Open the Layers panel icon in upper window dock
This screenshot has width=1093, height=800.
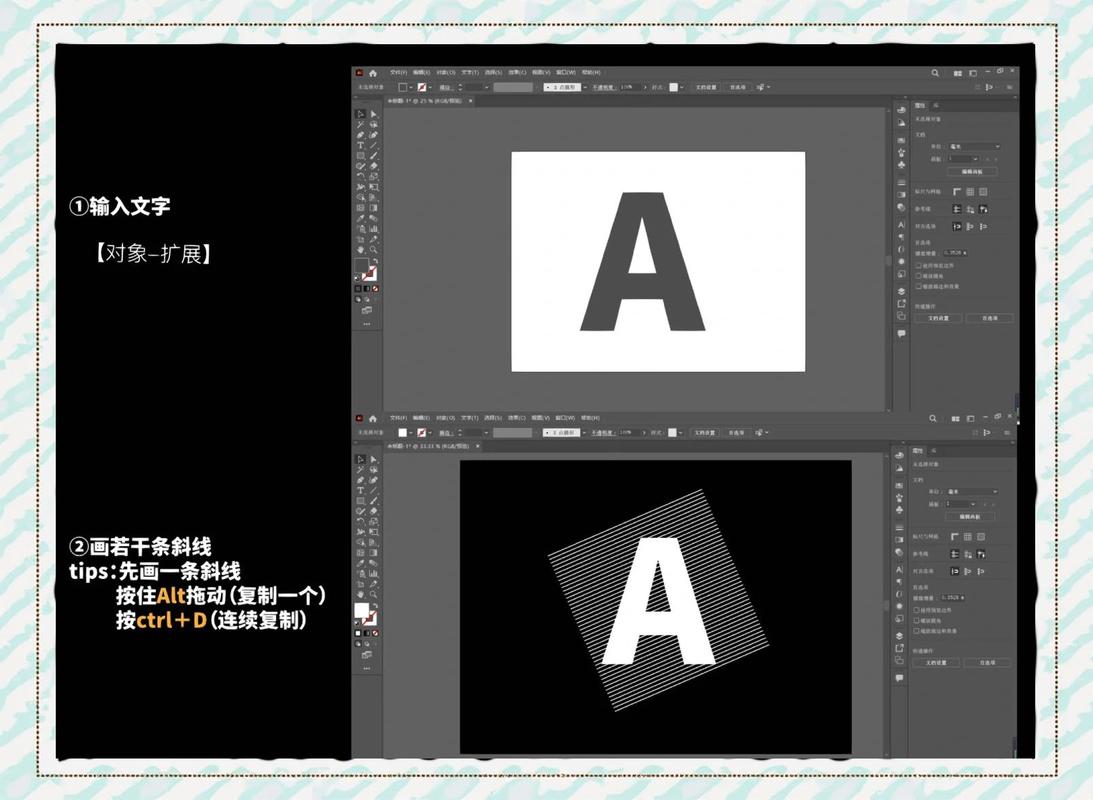click(901, 291)
